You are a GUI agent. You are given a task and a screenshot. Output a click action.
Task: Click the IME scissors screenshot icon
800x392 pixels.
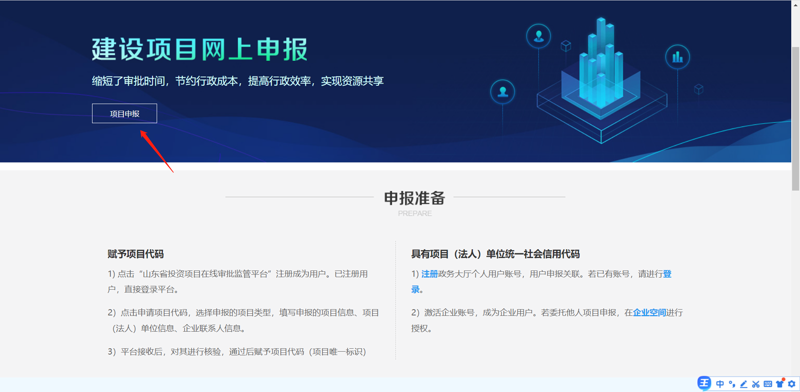point(756,384)
